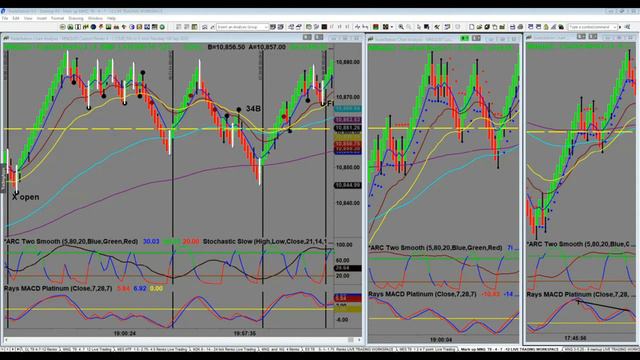Click the 10,840.00 price axis label

(347, 203)
